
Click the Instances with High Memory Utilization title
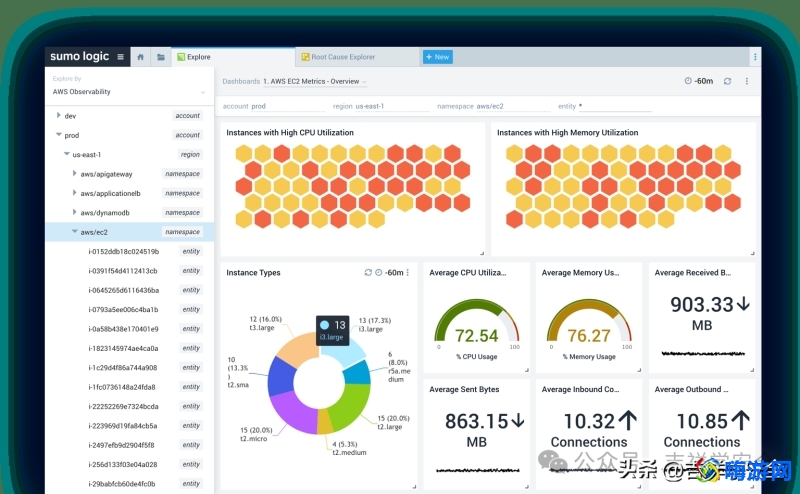567,133
